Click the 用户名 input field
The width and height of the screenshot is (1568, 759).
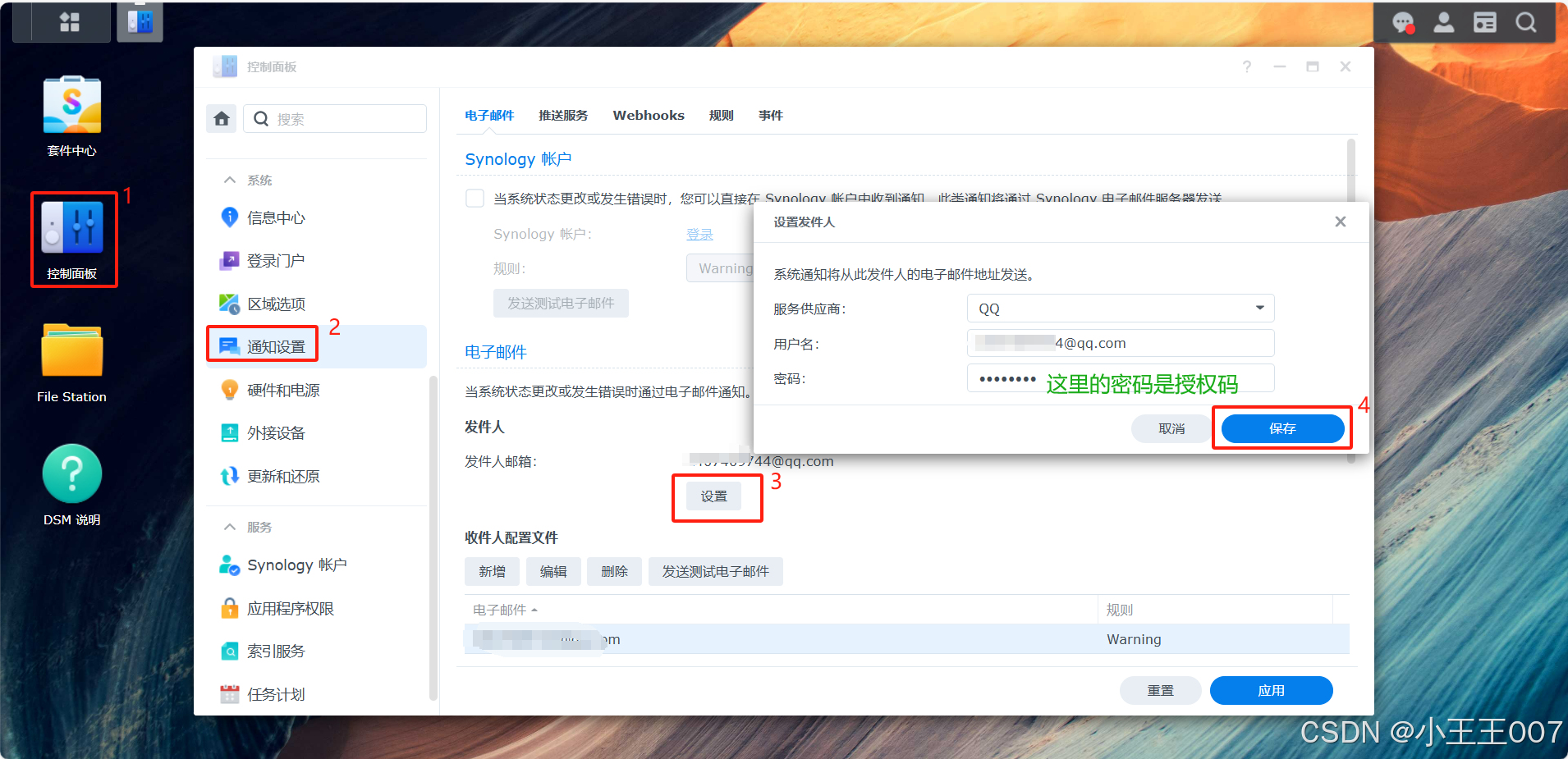pos(1121,343)
